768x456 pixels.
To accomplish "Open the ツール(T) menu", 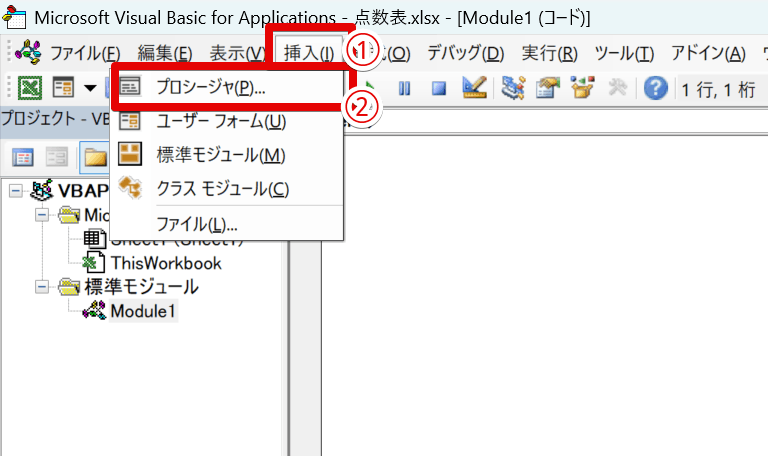I will pos(624,53).
